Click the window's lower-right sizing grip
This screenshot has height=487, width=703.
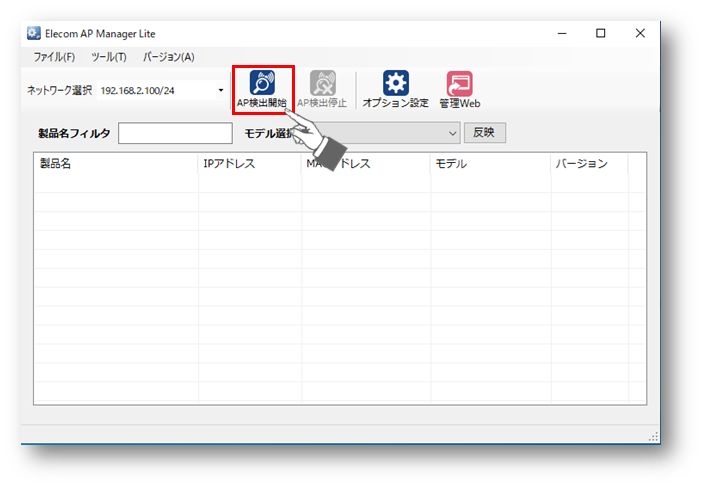[x=654, y=437]
